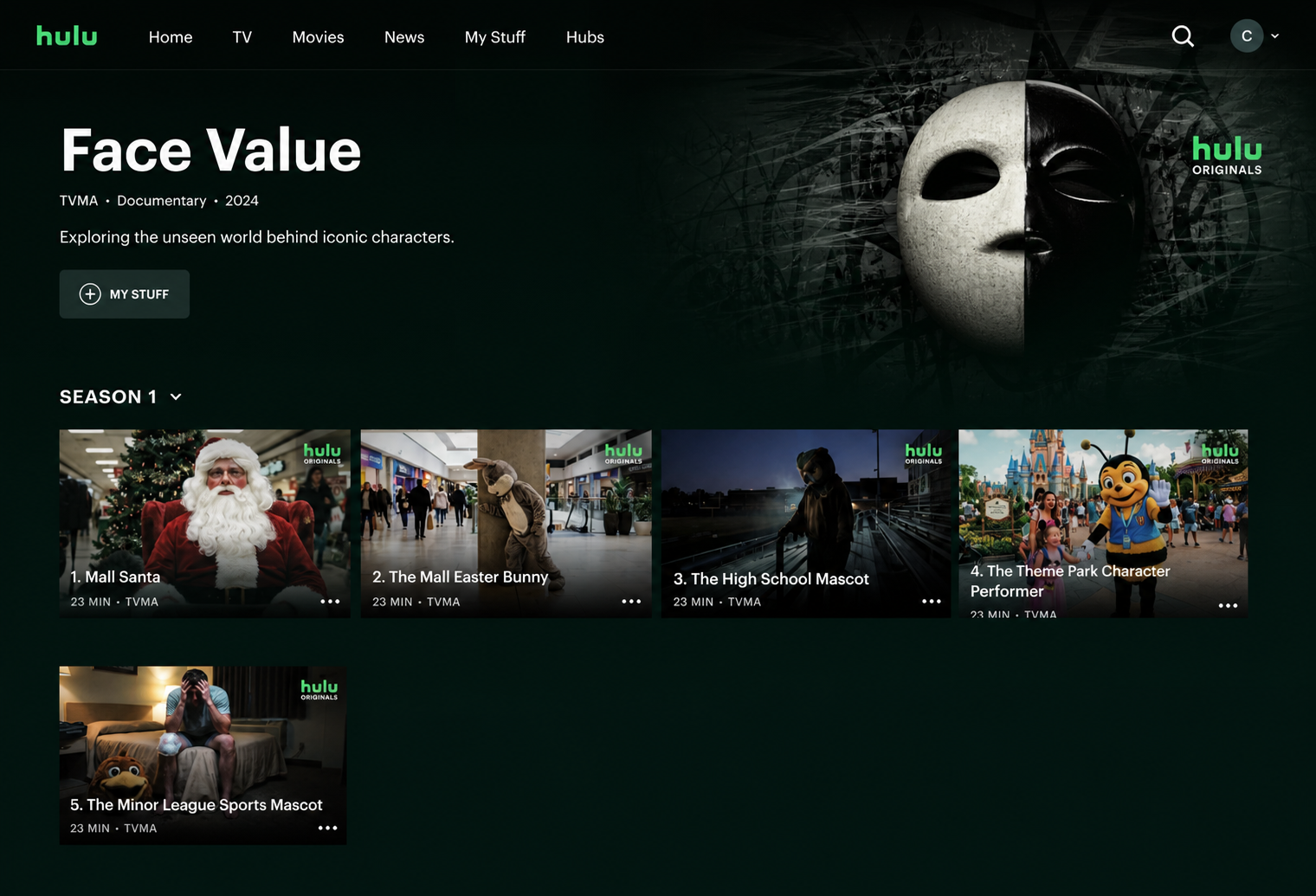
Task: Click the Face Value show title
Action: click(x=210, y=151)
